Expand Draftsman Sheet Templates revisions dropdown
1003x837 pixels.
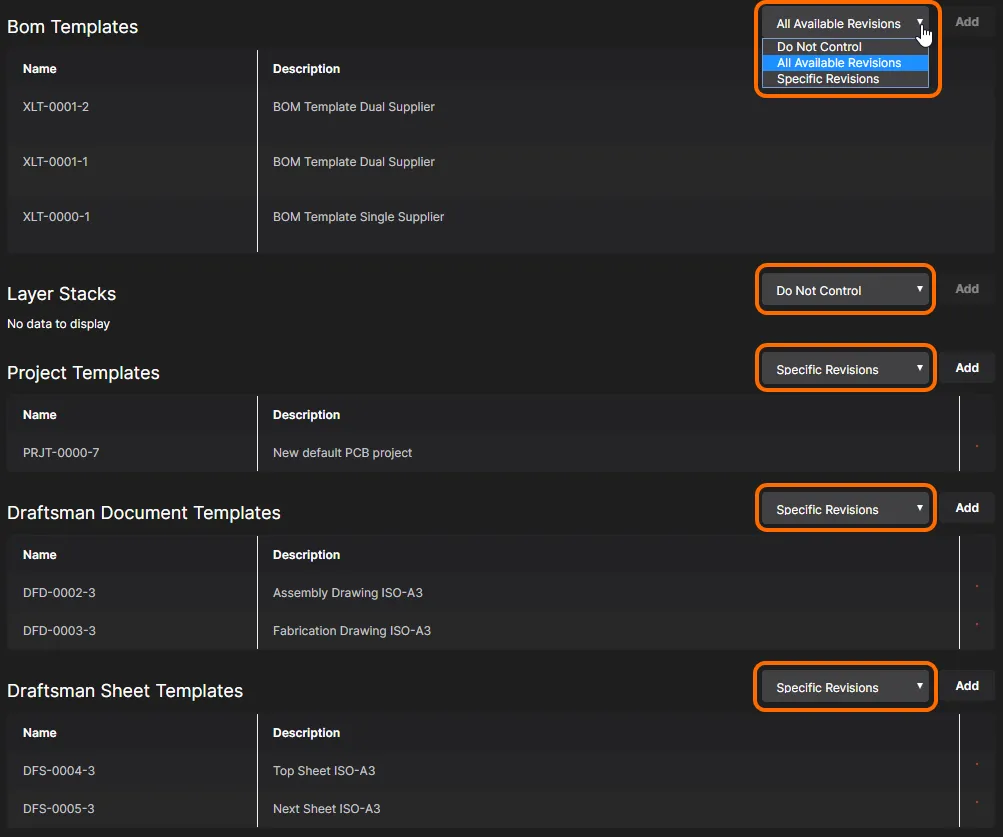pyautogui.click(x=846, y=687)
